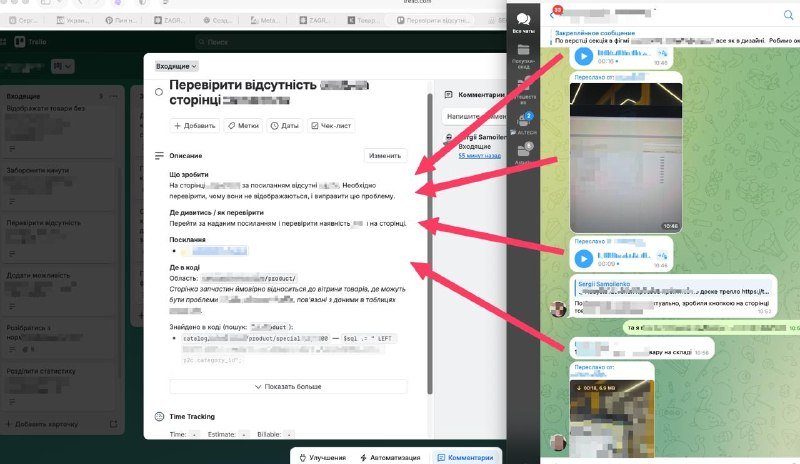Click the Описание description lines icon
Screen dimensions: 800x464
click(159, 156)
